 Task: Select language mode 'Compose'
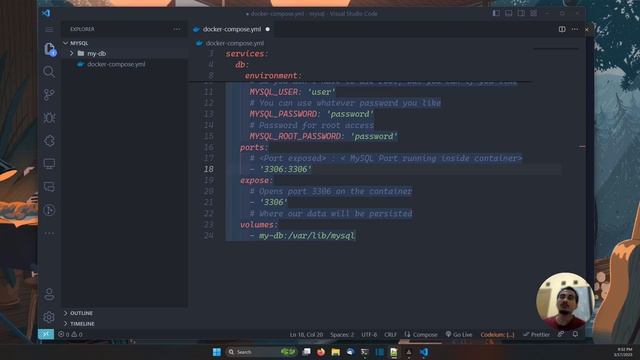tap(421, 334)
